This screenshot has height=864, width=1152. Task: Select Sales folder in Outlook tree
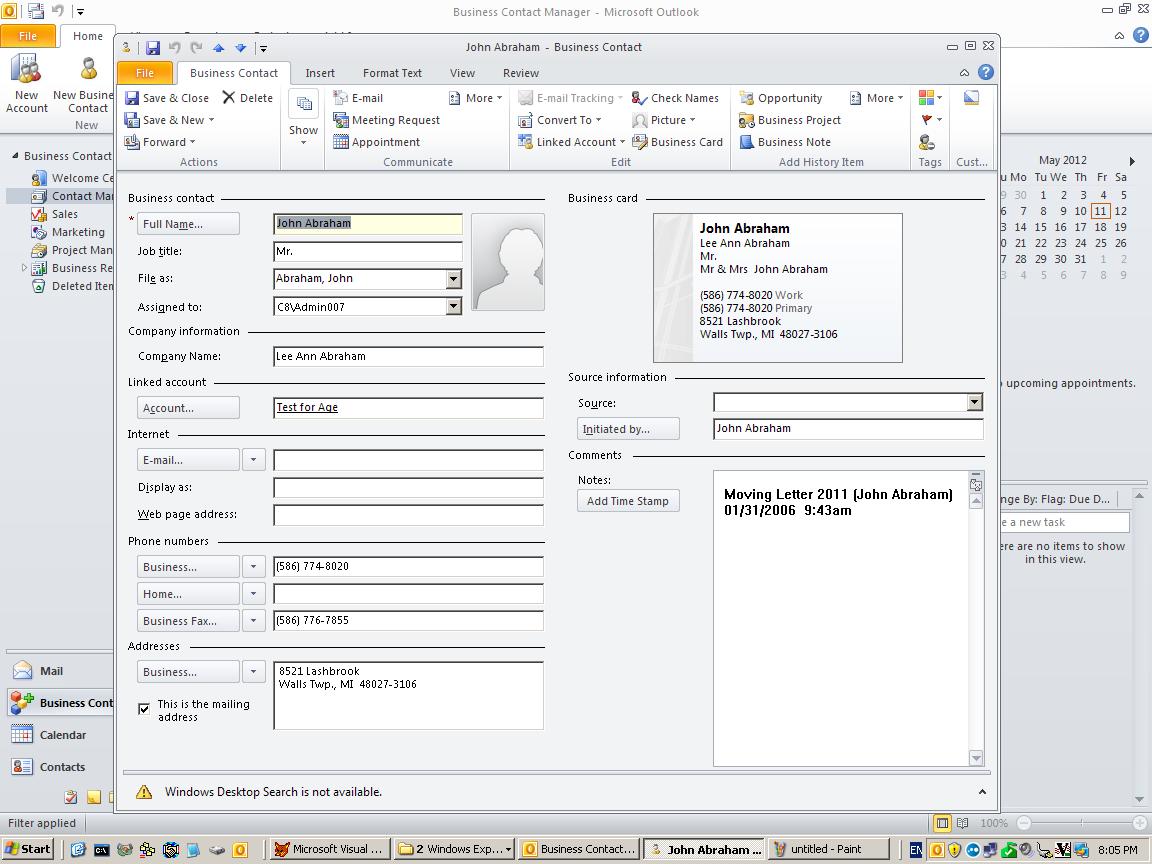[x=65, y=214]
